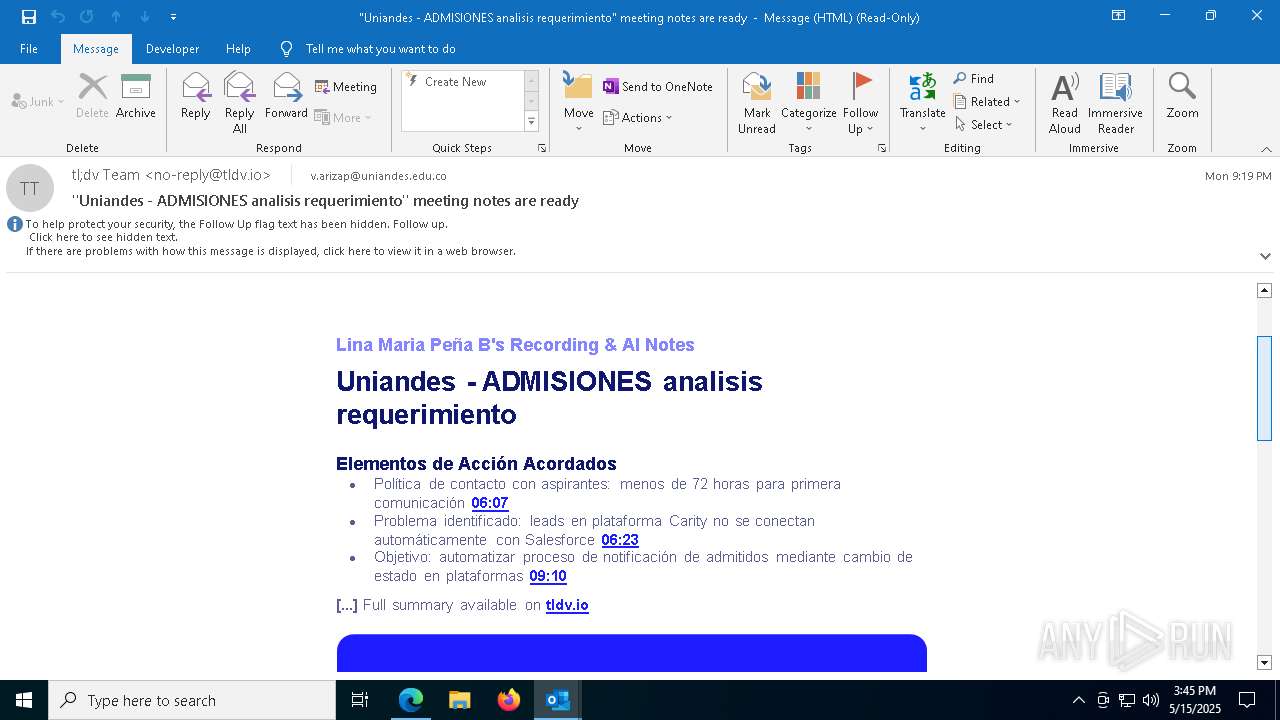Open the 06:07 timestamp link
The height and width of the screenshot is (720, 1280).
[490, 503]
